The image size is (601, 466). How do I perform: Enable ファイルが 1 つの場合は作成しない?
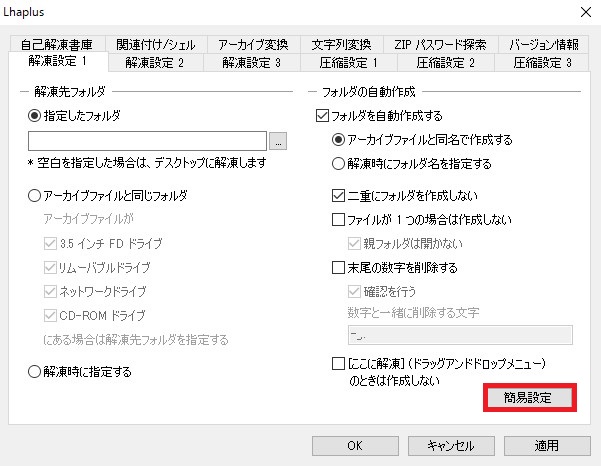coord(338,220)
